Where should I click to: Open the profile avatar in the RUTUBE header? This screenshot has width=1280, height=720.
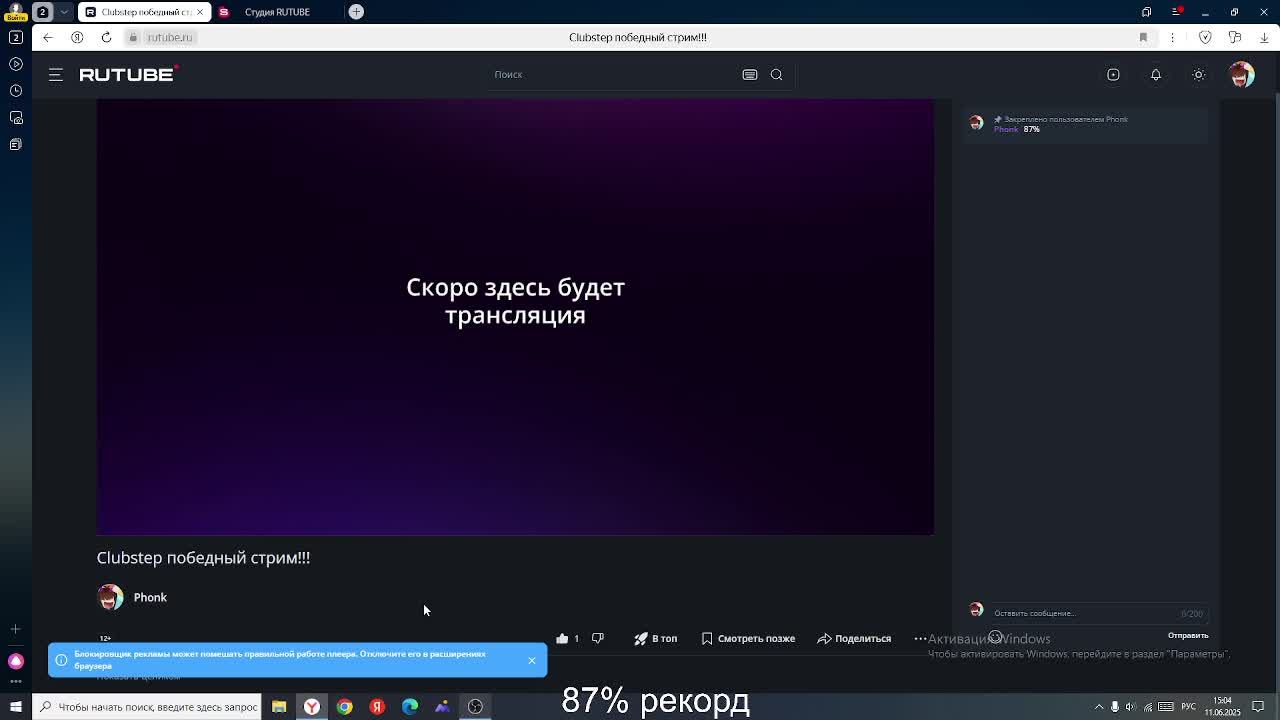(1242, 74)
